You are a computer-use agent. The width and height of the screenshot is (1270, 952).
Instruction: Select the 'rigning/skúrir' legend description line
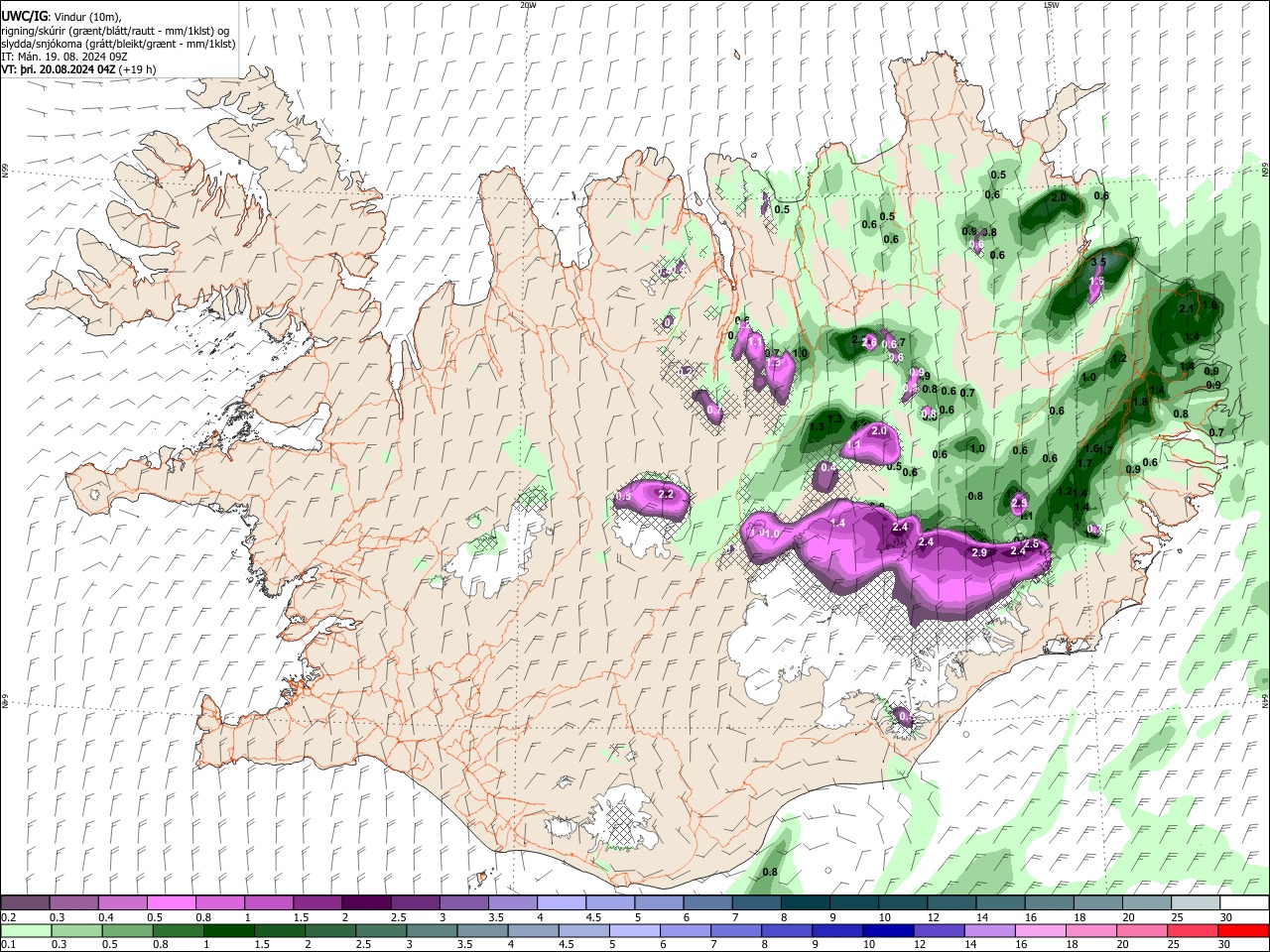pos(115,31)
